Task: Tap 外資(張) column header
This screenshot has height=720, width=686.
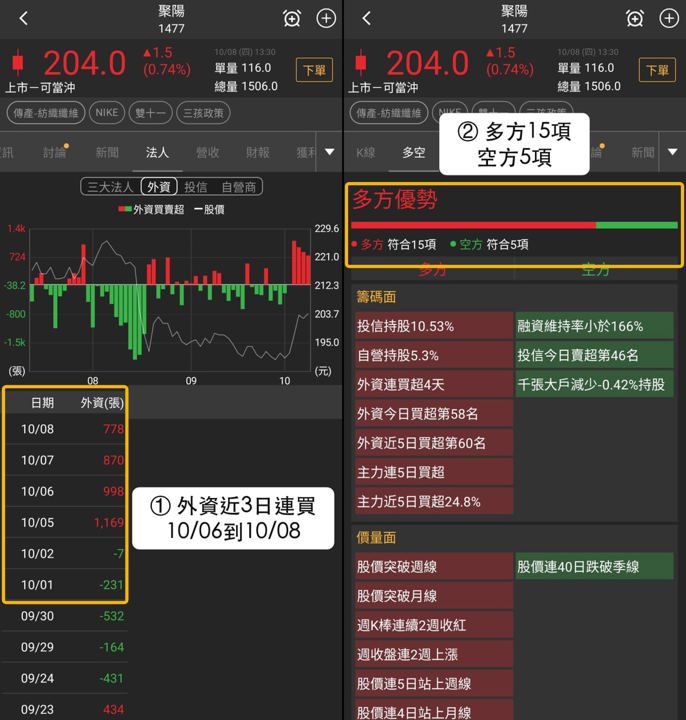Action: [102, 403]
